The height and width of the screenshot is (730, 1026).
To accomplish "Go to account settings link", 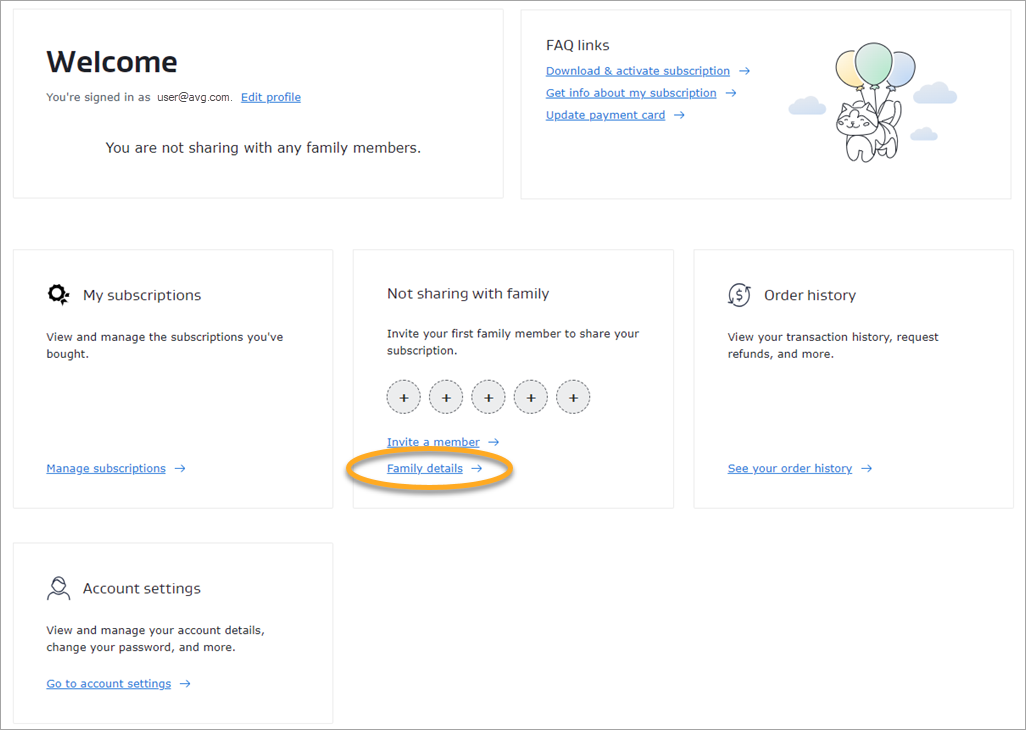I will pos(108,684).
